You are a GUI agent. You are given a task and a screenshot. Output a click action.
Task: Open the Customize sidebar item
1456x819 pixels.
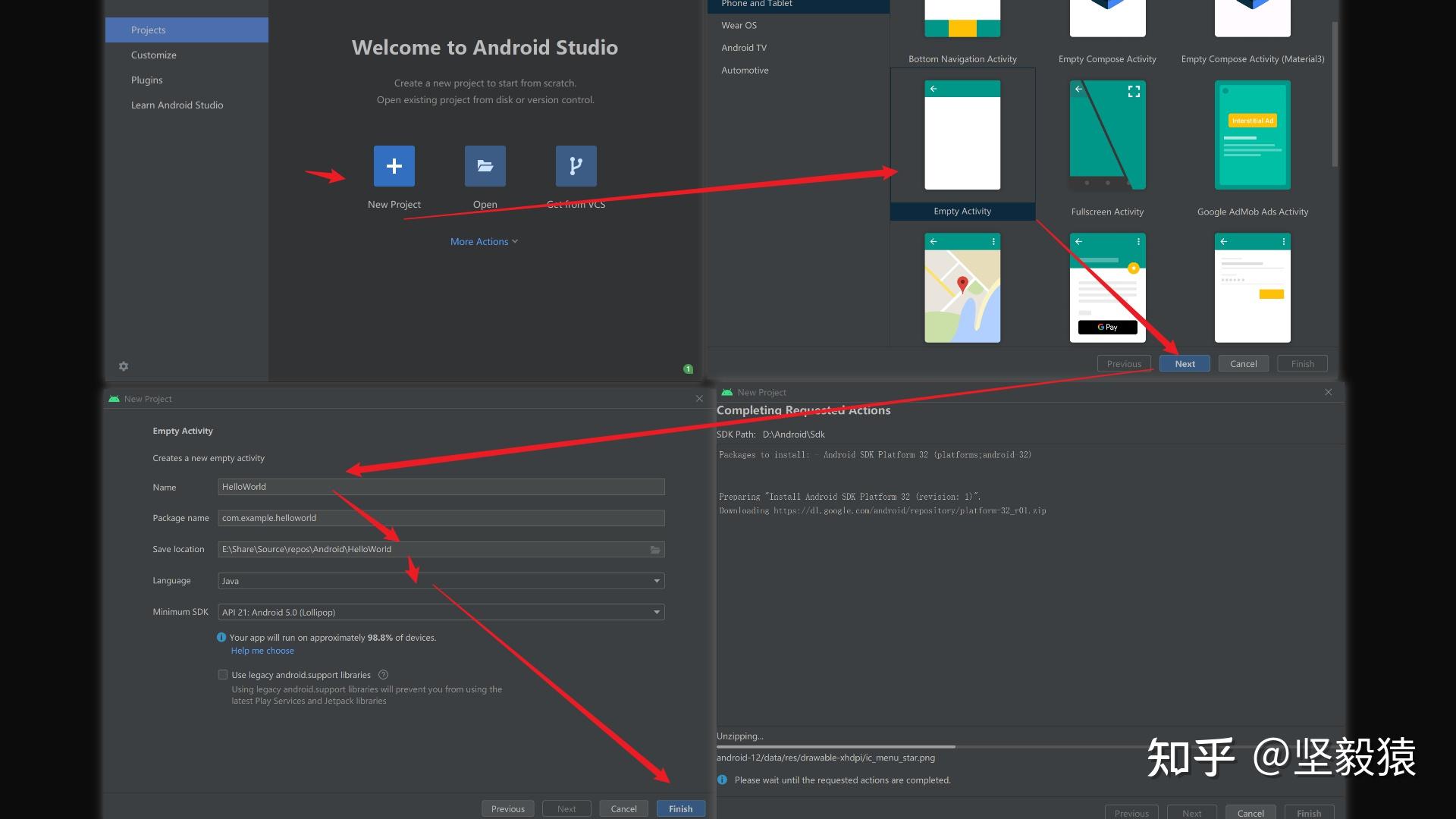(x=154, y=55)
